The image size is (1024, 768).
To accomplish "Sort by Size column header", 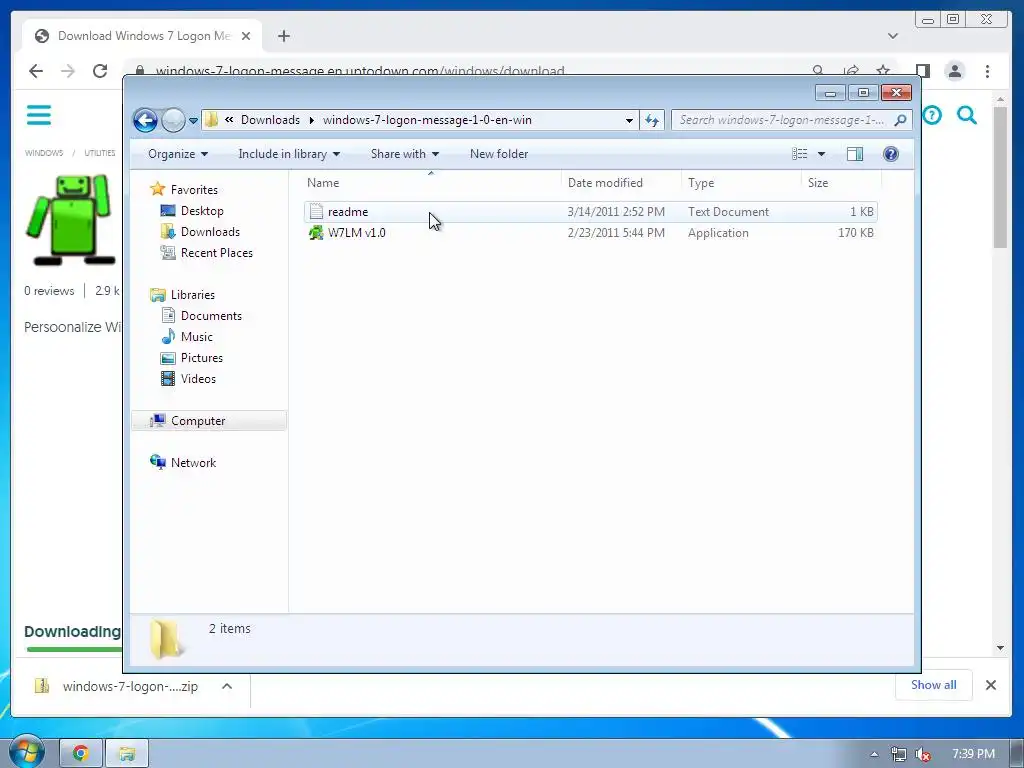I will click(x=841, y=183).
